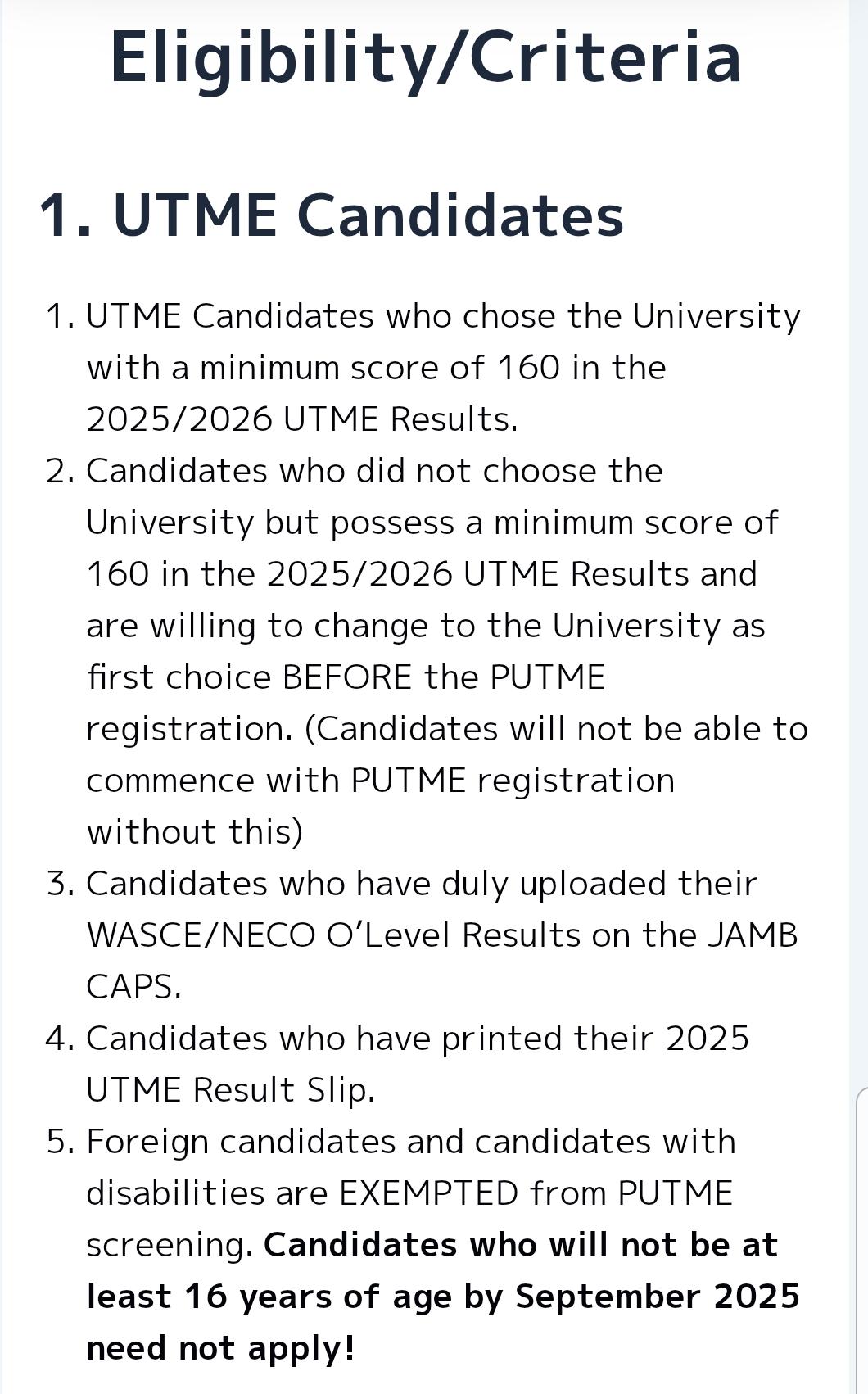The image size is (868, 1394).
Task: Click "Candidates who have duly uploaded their" item
Action: [421, 884]
